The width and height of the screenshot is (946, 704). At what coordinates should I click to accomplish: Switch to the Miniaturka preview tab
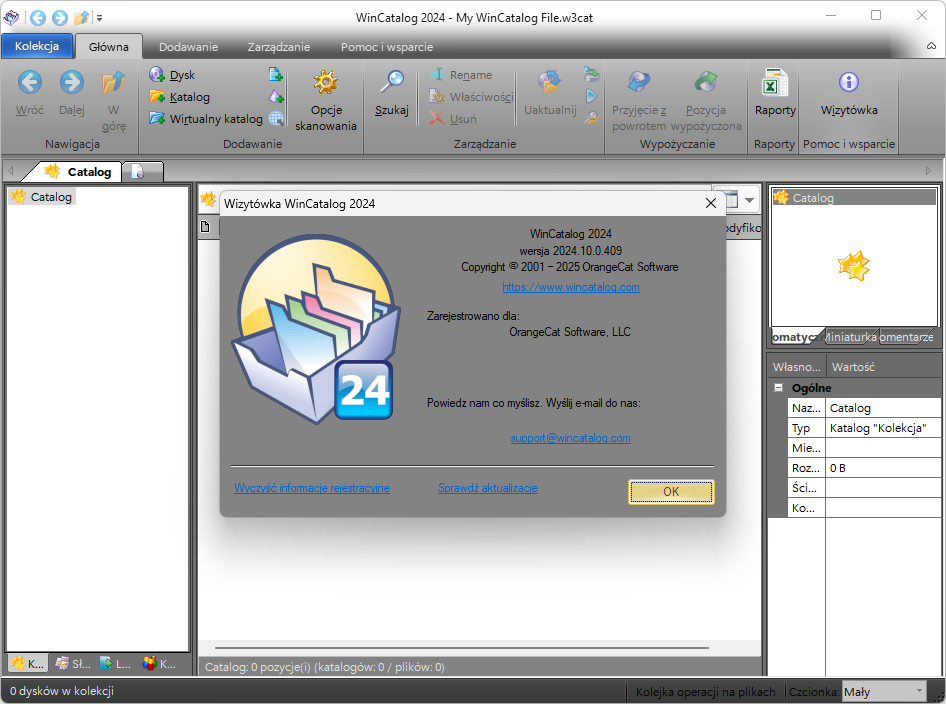click(x=850, y=337)
